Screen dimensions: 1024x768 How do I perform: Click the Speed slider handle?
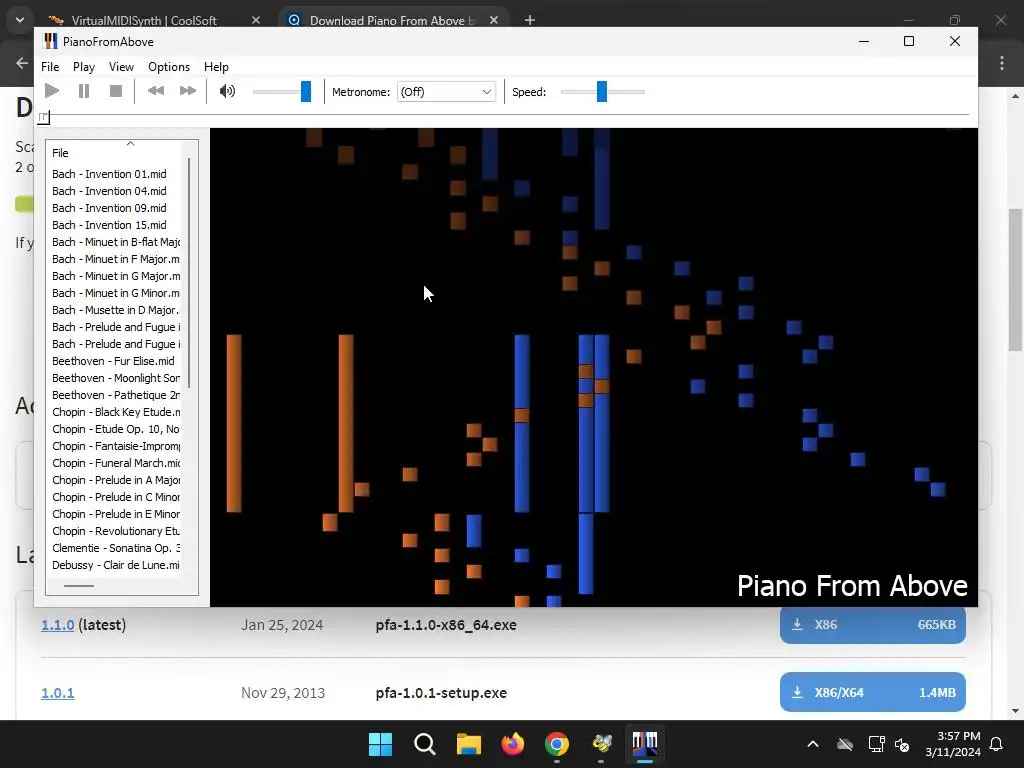click(602, 91)
